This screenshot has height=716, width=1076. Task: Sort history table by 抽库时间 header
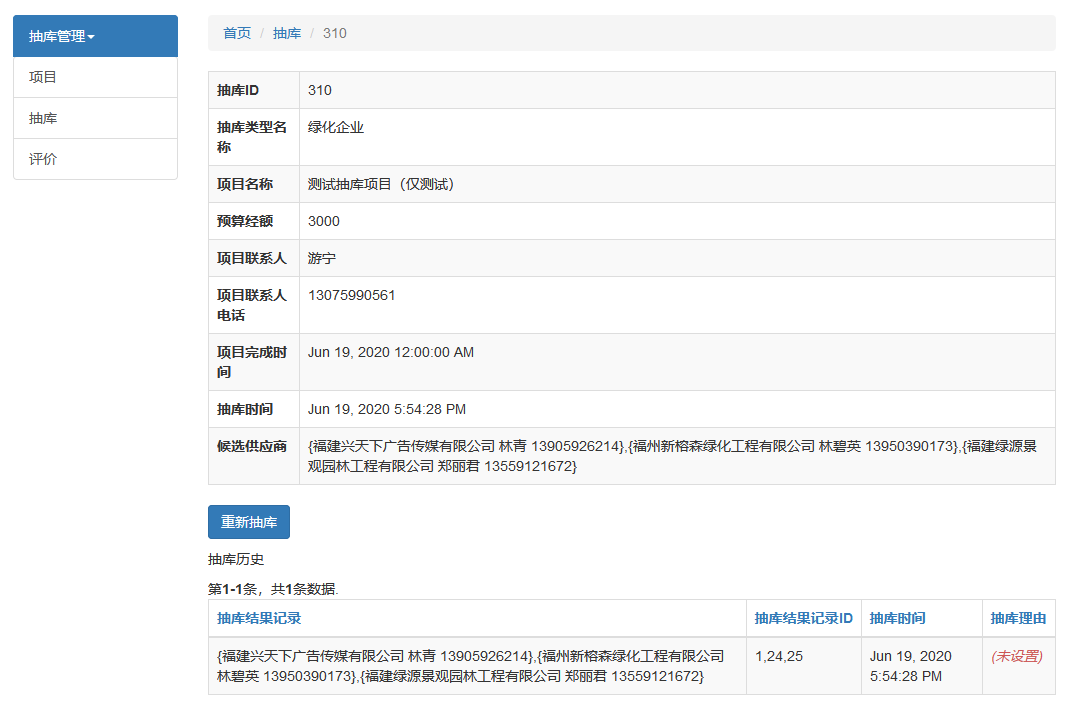[x=897, y=618]
